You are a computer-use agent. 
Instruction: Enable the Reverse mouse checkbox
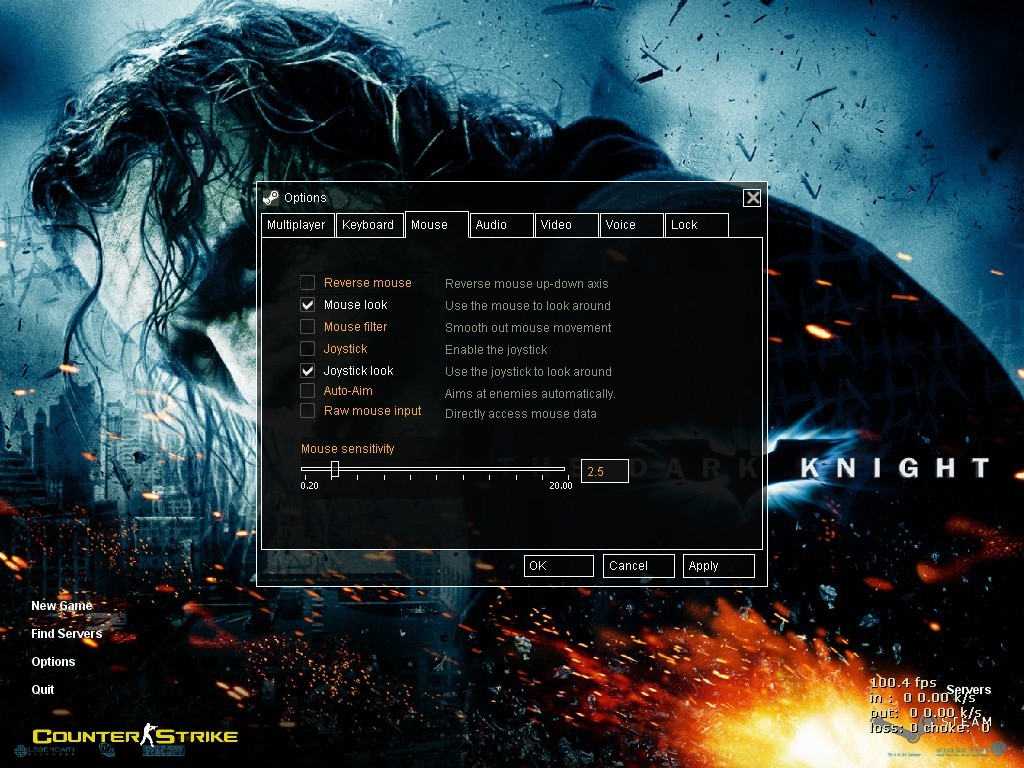[308, 282]
